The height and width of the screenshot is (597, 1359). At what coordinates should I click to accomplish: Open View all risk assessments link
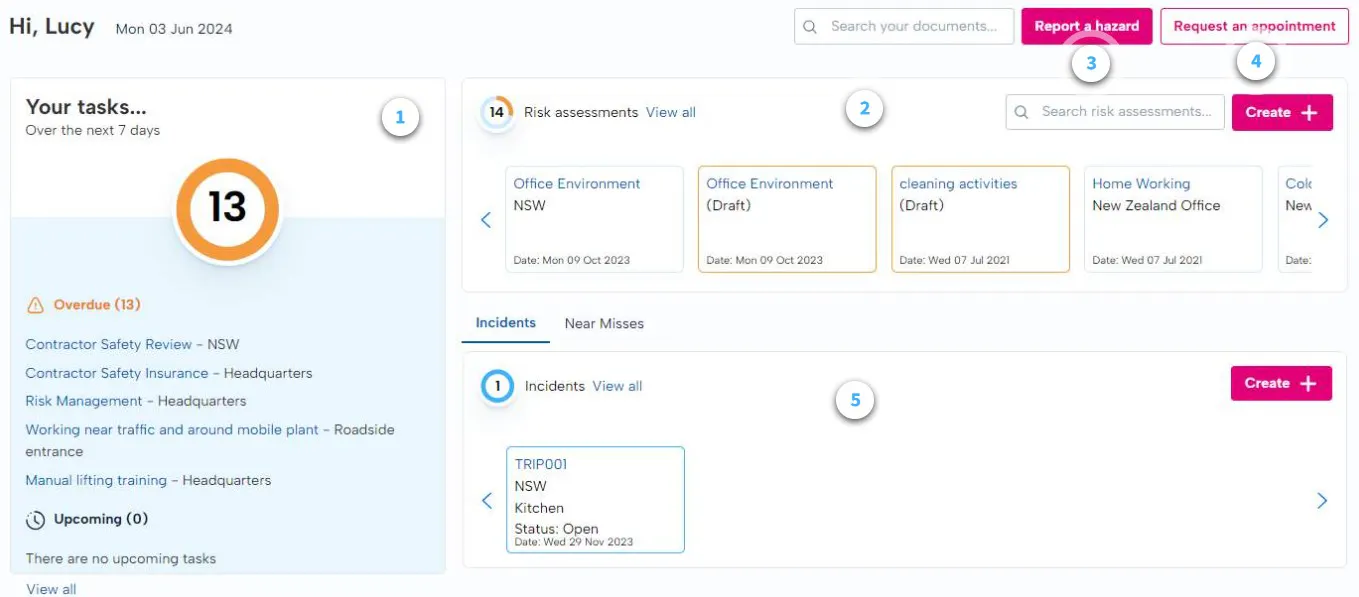point(671,112)
